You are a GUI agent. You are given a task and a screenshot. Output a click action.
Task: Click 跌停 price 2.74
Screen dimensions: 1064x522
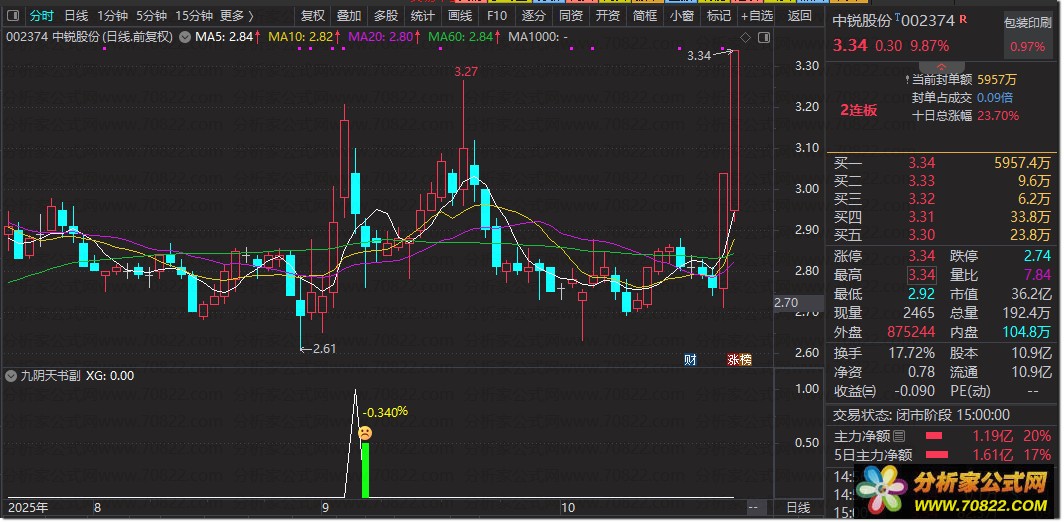click(1038, 257)
